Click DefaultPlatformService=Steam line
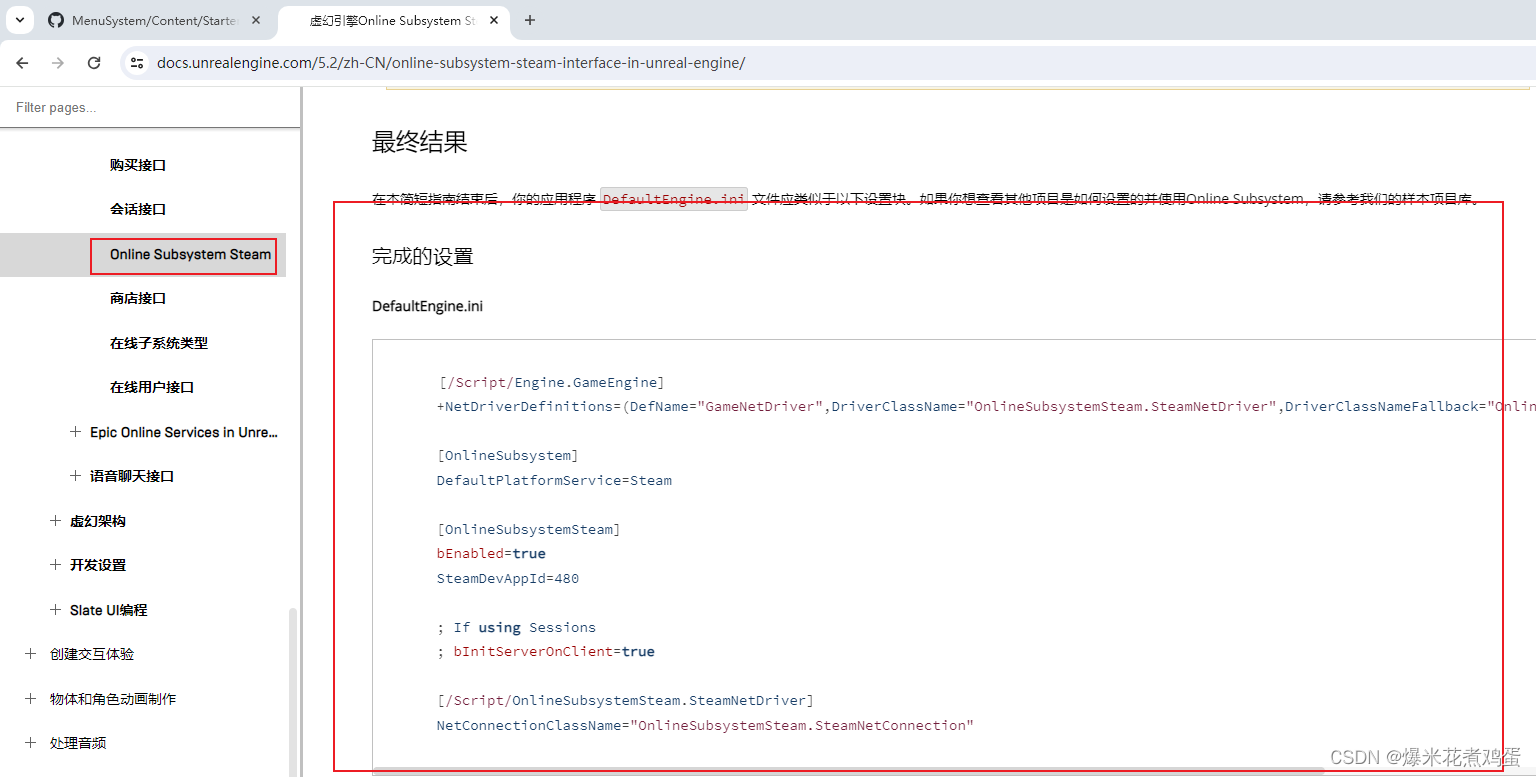 coord(554,480)
